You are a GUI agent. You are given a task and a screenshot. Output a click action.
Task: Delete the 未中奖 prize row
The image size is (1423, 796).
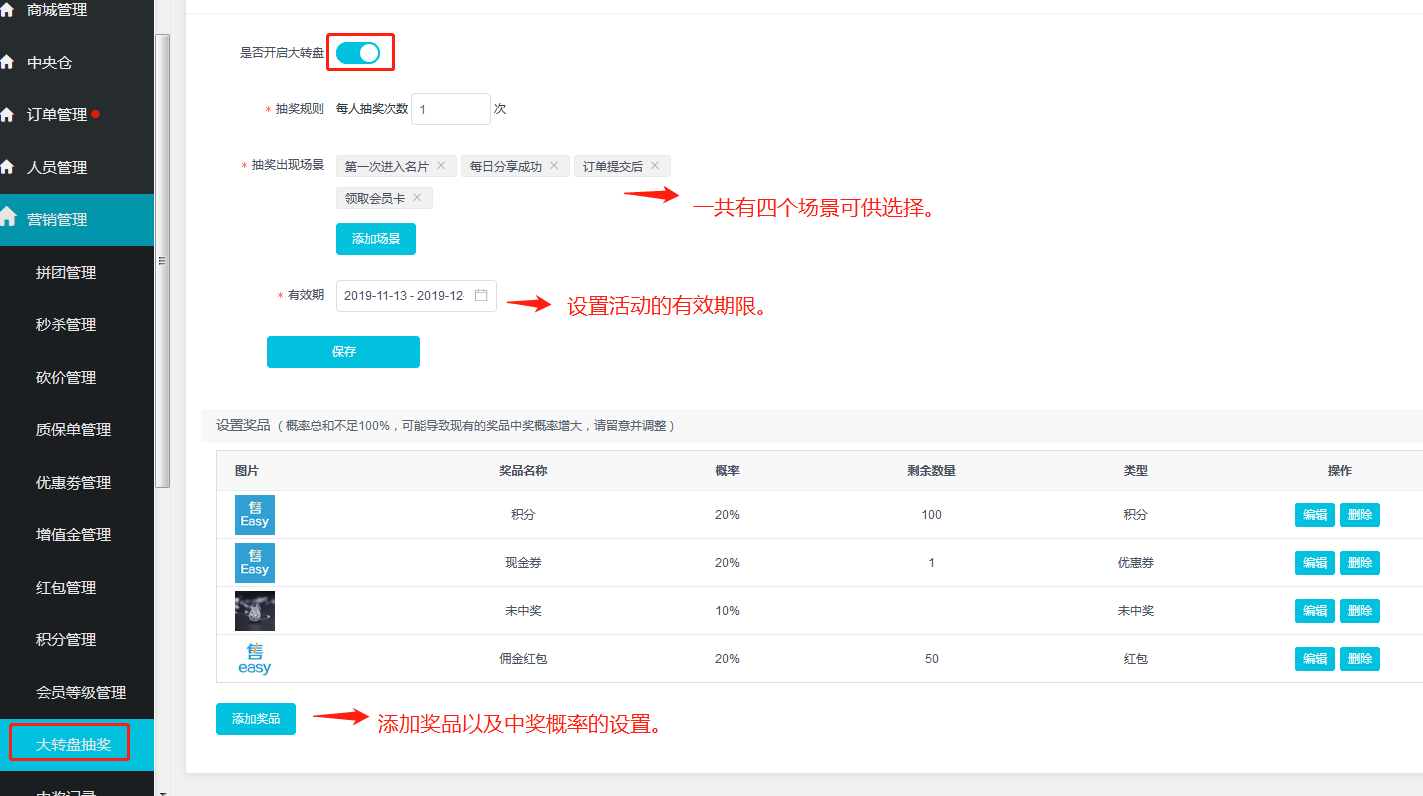1360,611
